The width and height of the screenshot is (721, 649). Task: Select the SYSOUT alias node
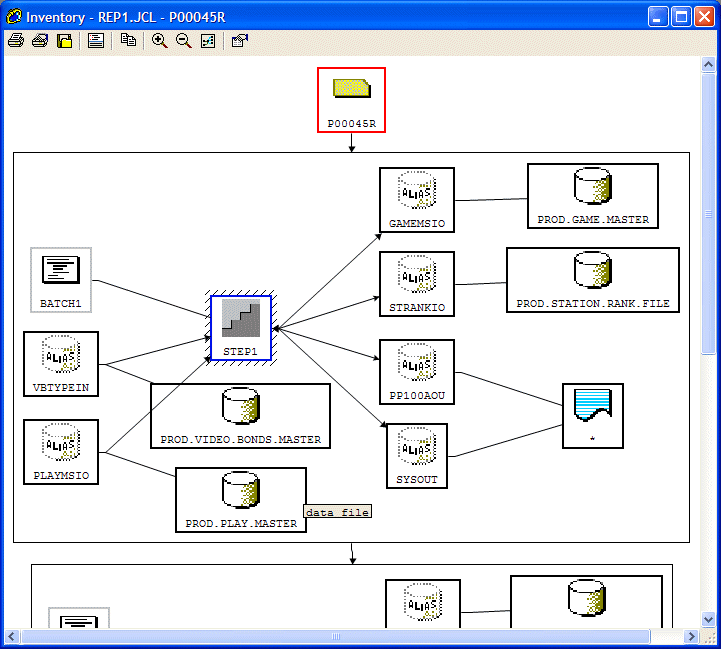[417, 456]
